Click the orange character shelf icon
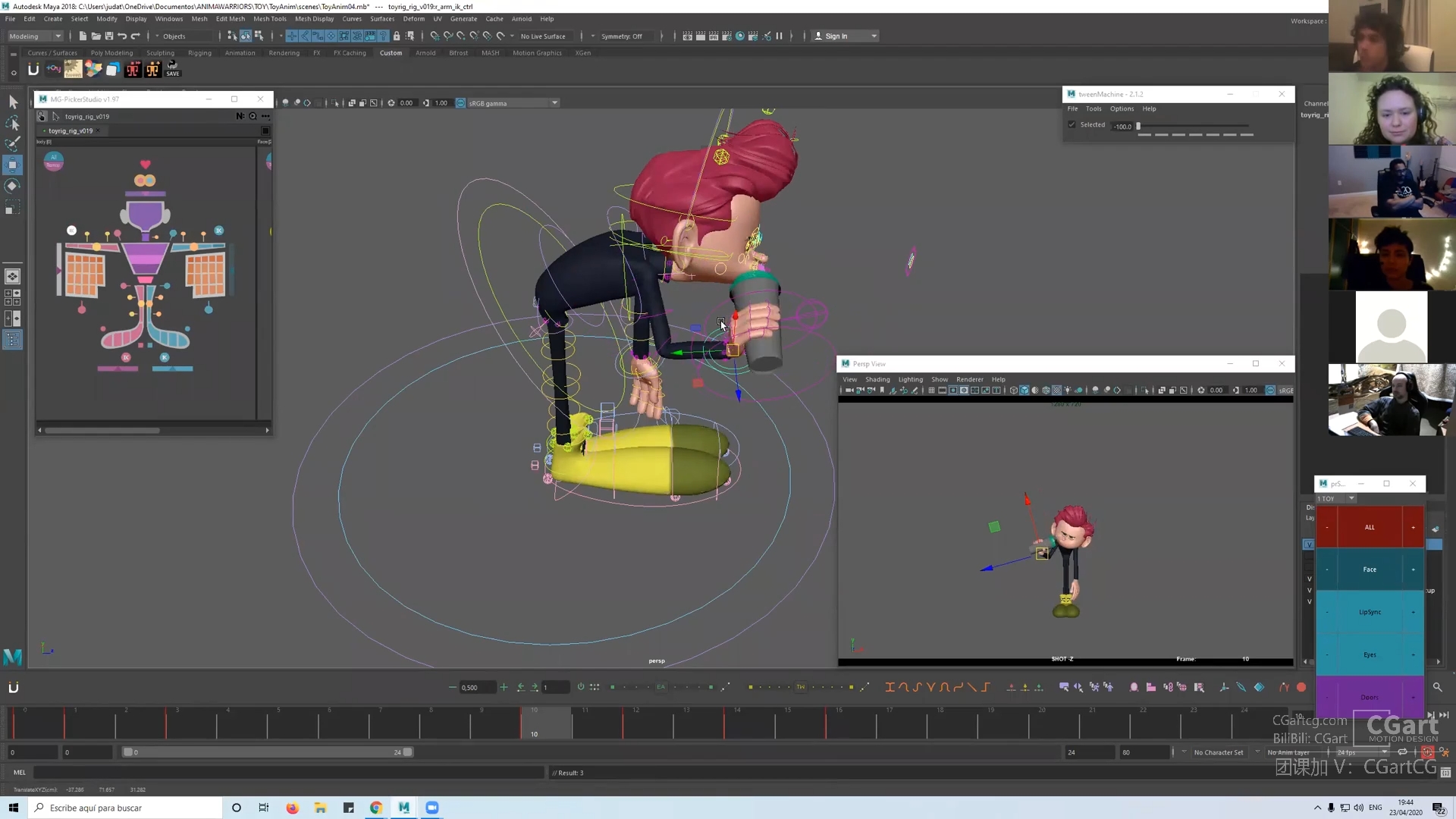The width and height of the screenshot is (1456, 819). 152,70
